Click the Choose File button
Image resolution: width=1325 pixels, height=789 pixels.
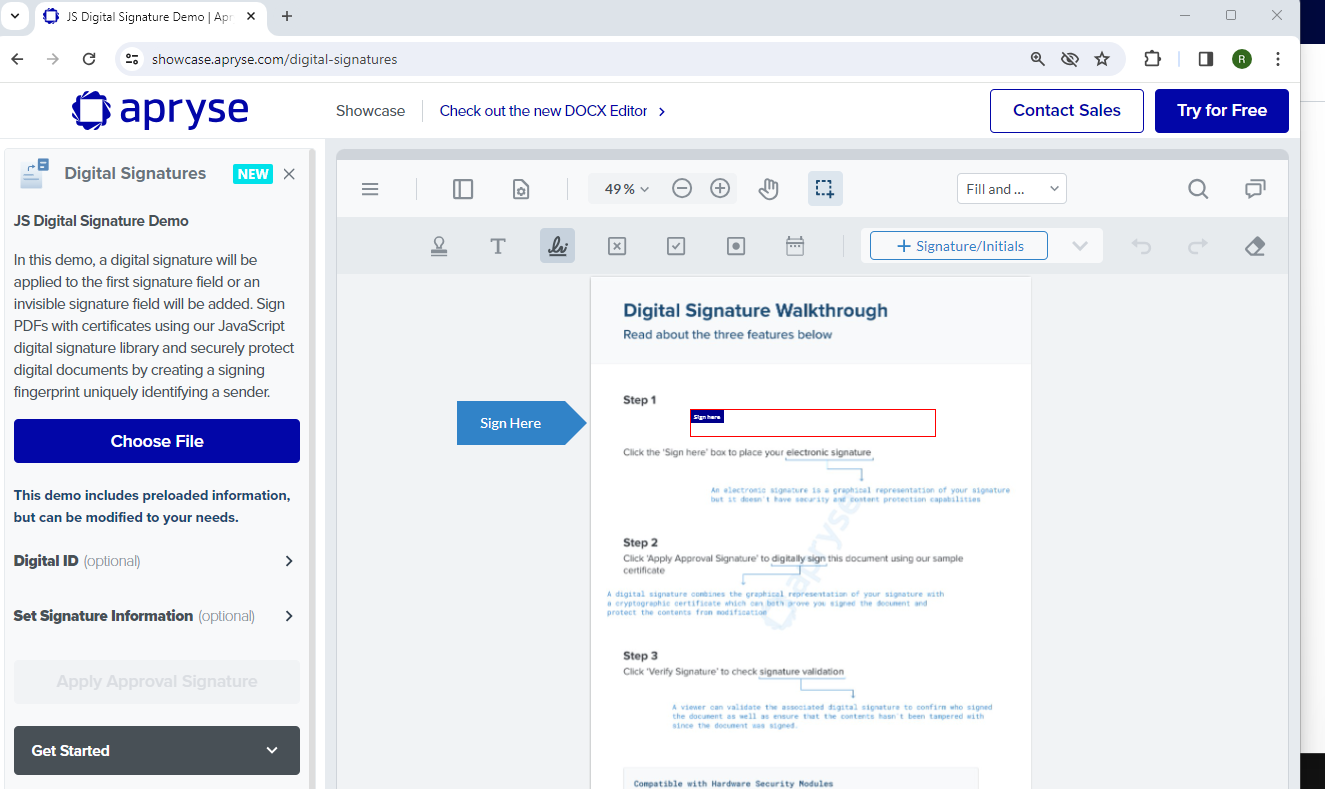tap(157, 441)
